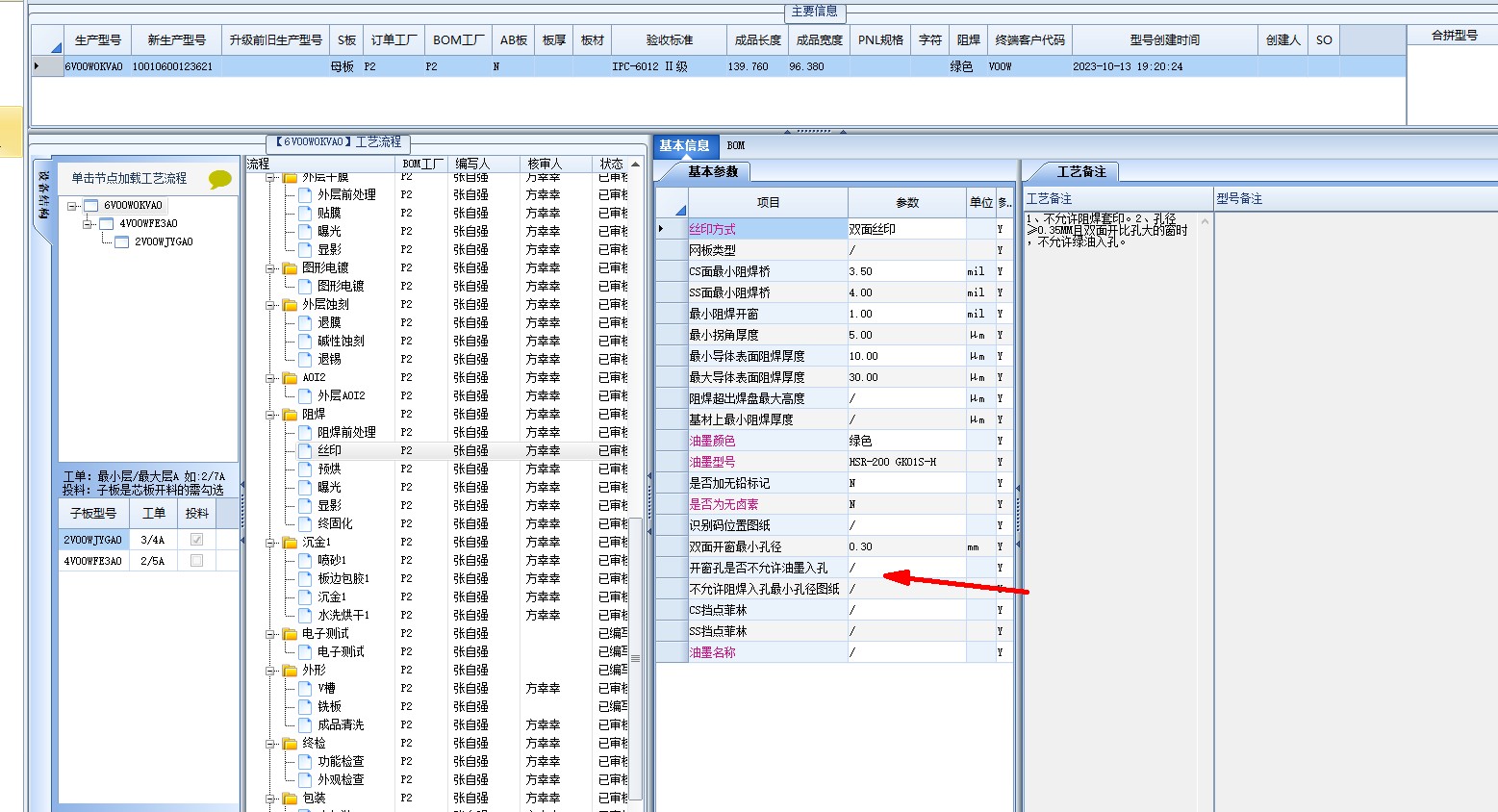Select the 铣板 document icon
Image resolution: width=1498 pixels, height=812 pixels.
(305, 706)
